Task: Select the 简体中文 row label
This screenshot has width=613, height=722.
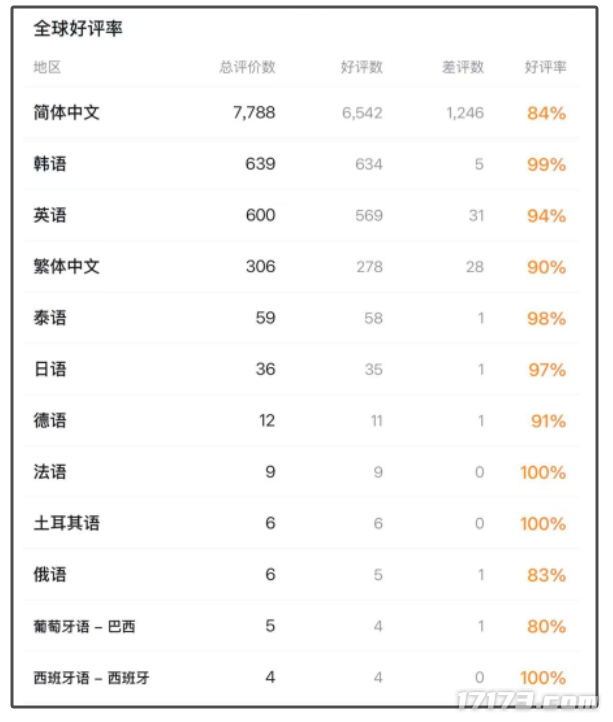Action: click(66, 113)
